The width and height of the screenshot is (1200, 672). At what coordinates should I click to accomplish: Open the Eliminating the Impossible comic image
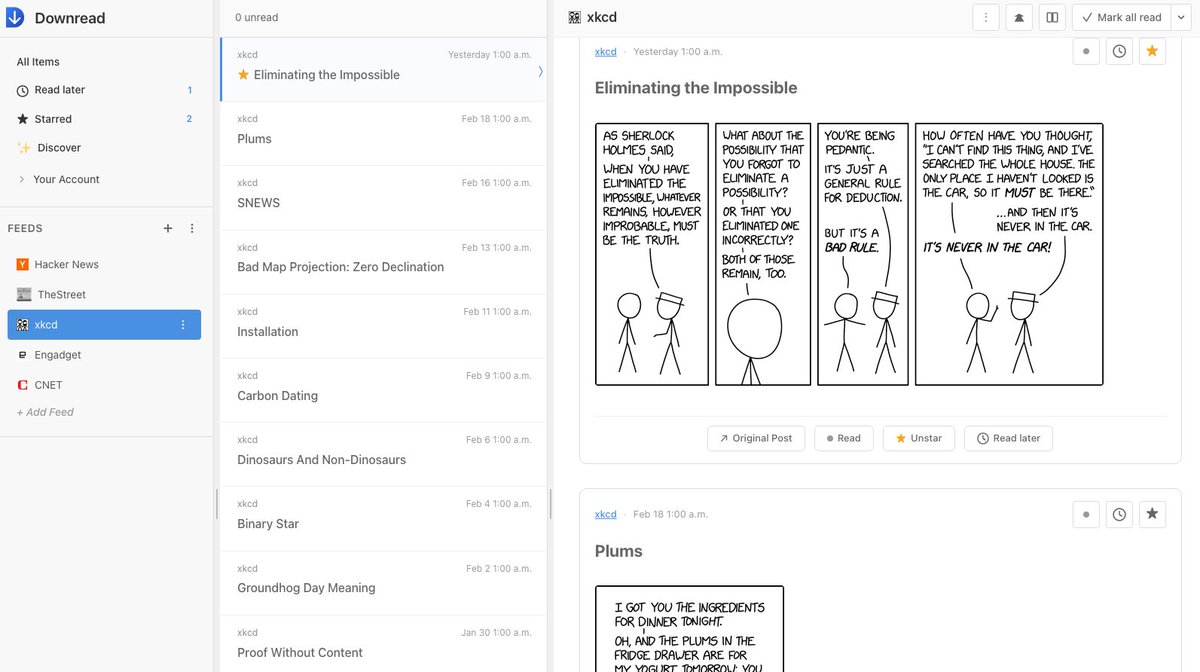click(x=849, y=254)
